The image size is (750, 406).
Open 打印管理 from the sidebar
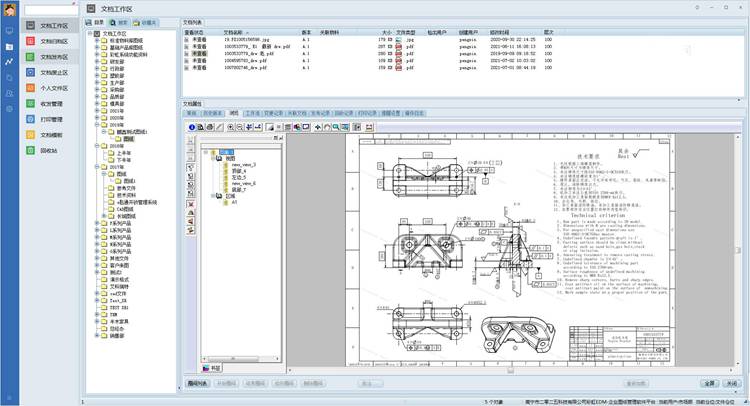coord(50,119)
